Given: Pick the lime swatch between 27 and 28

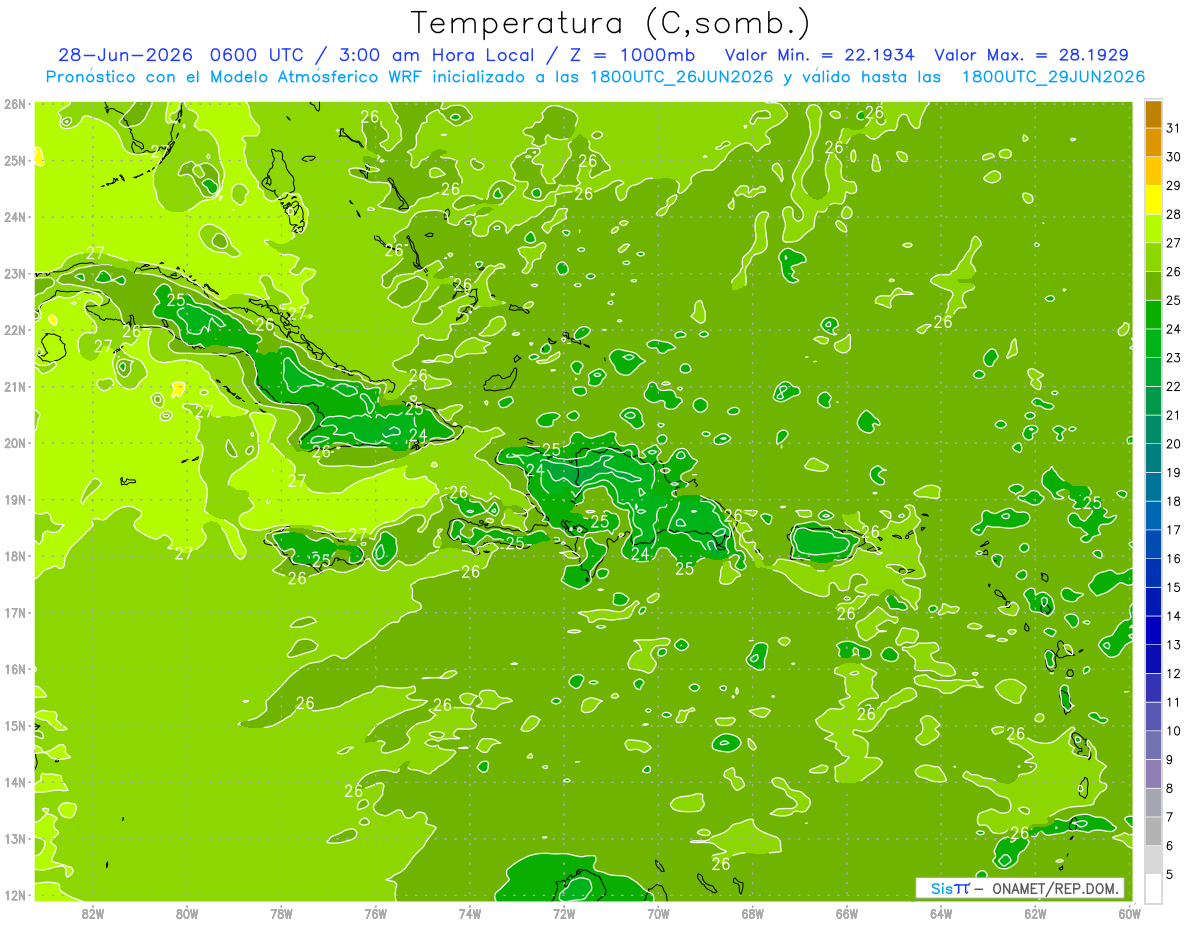Looking at the screenshot, I should (1153, 229).
